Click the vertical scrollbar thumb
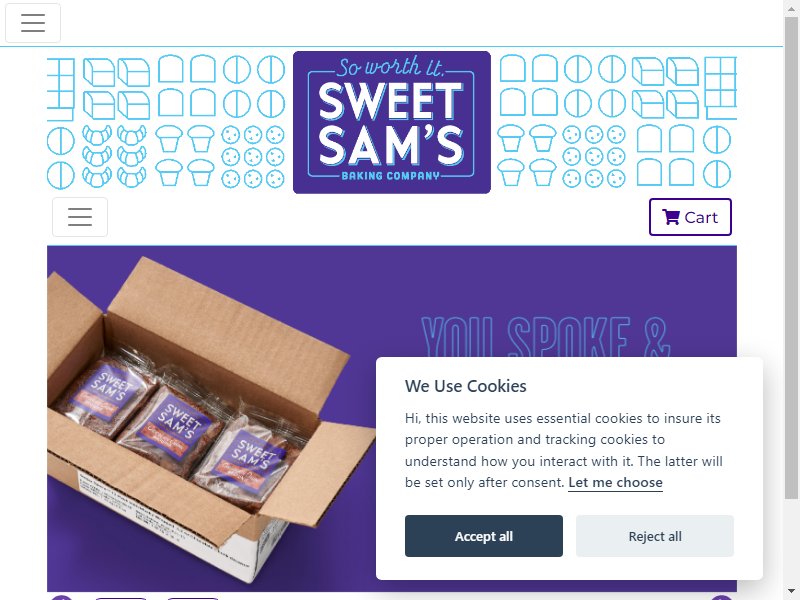Screen dimensions: 800x600 pos(791,258)
